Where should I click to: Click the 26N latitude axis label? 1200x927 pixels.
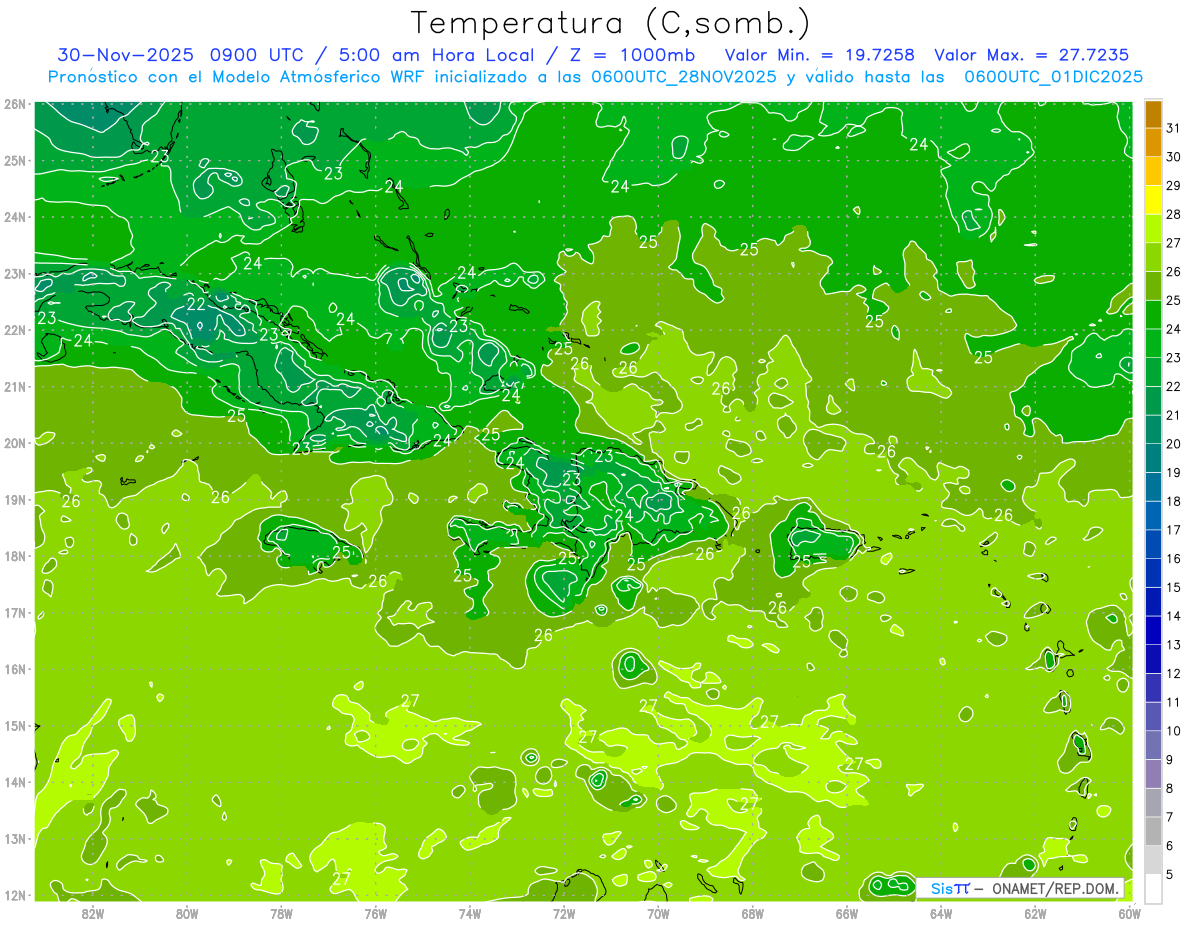tap(15, 104)
